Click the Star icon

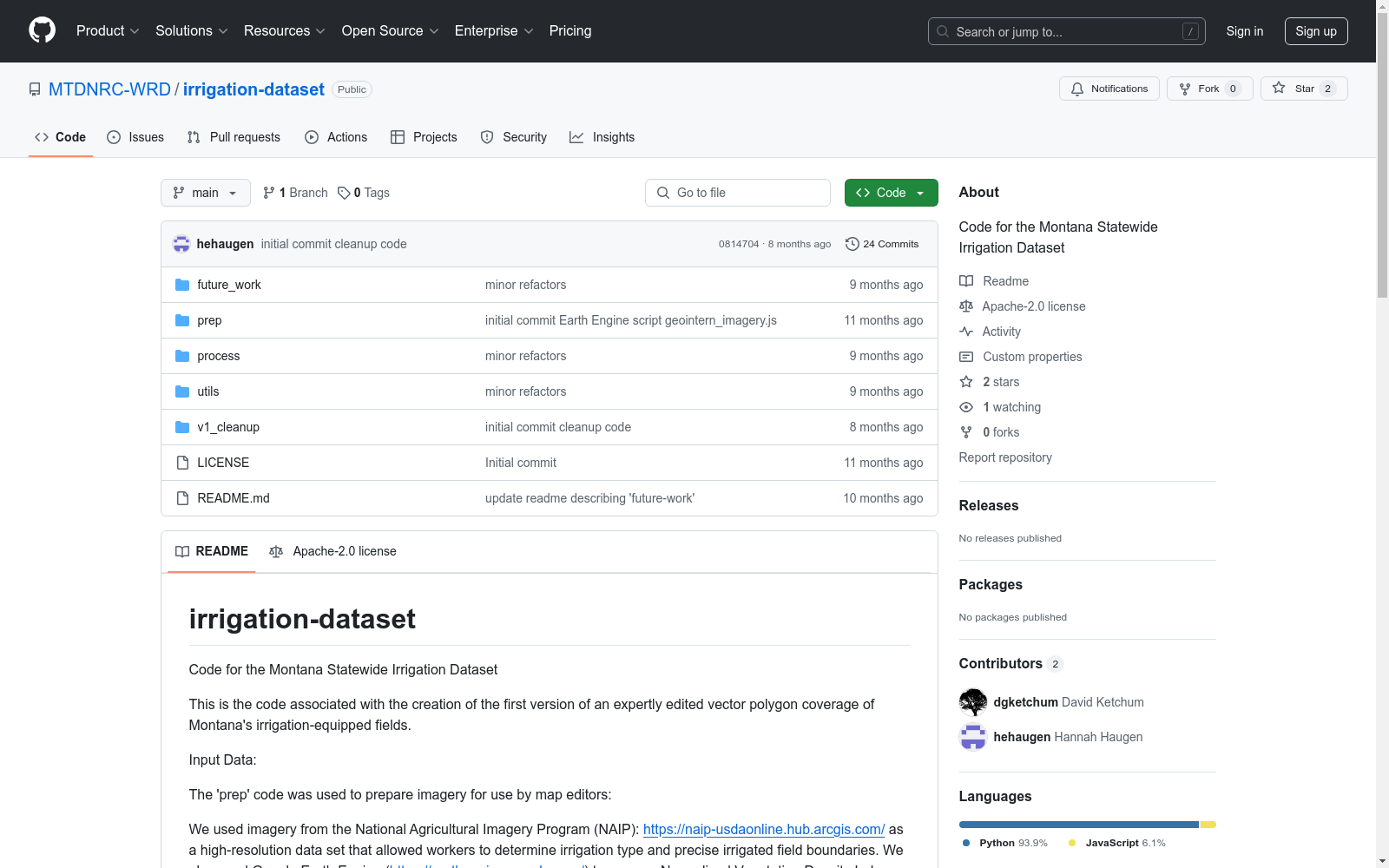tap(1279, 88)
